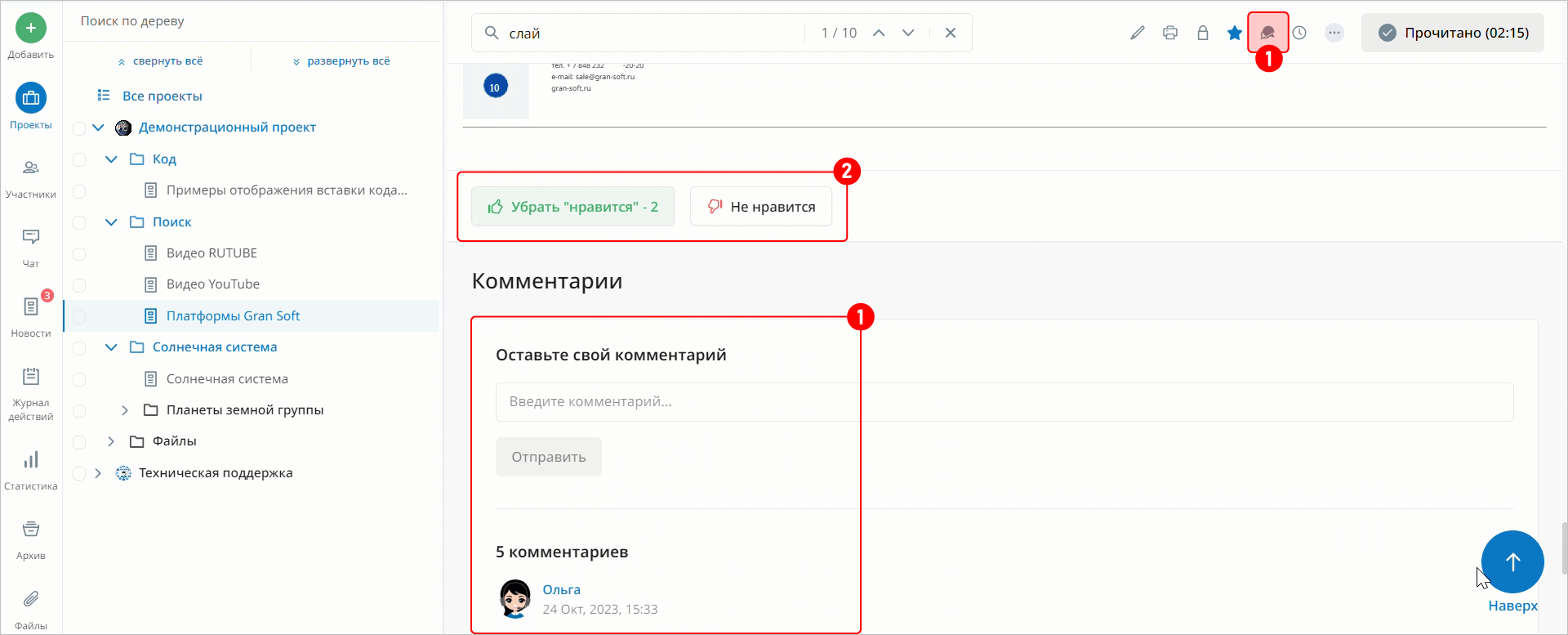Click the lock access icon
The height and width of the screenshot is (635, 1568).
pos(1203,33)
